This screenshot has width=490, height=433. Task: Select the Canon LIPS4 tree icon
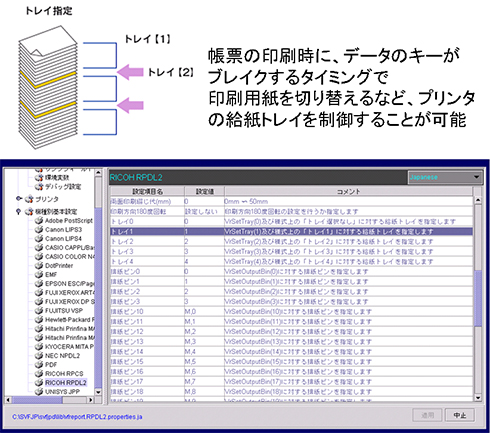click(x=39, y=238)
